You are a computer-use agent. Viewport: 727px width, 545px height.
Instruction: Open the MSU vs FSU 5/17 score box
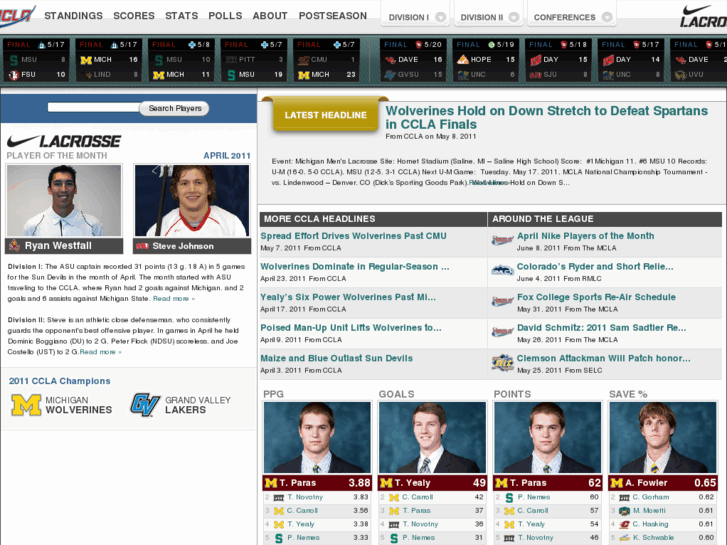36,60
